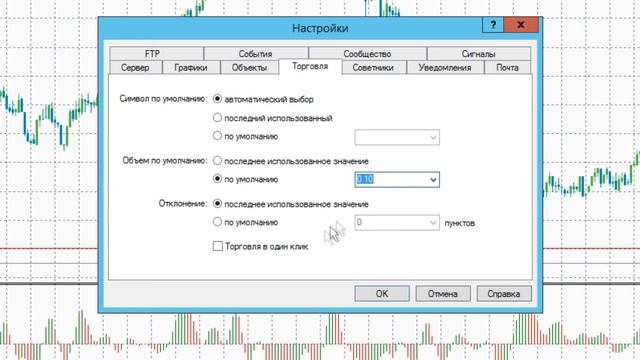
Task: Open the Уведомления tab
Action: [x=445, y=67]
